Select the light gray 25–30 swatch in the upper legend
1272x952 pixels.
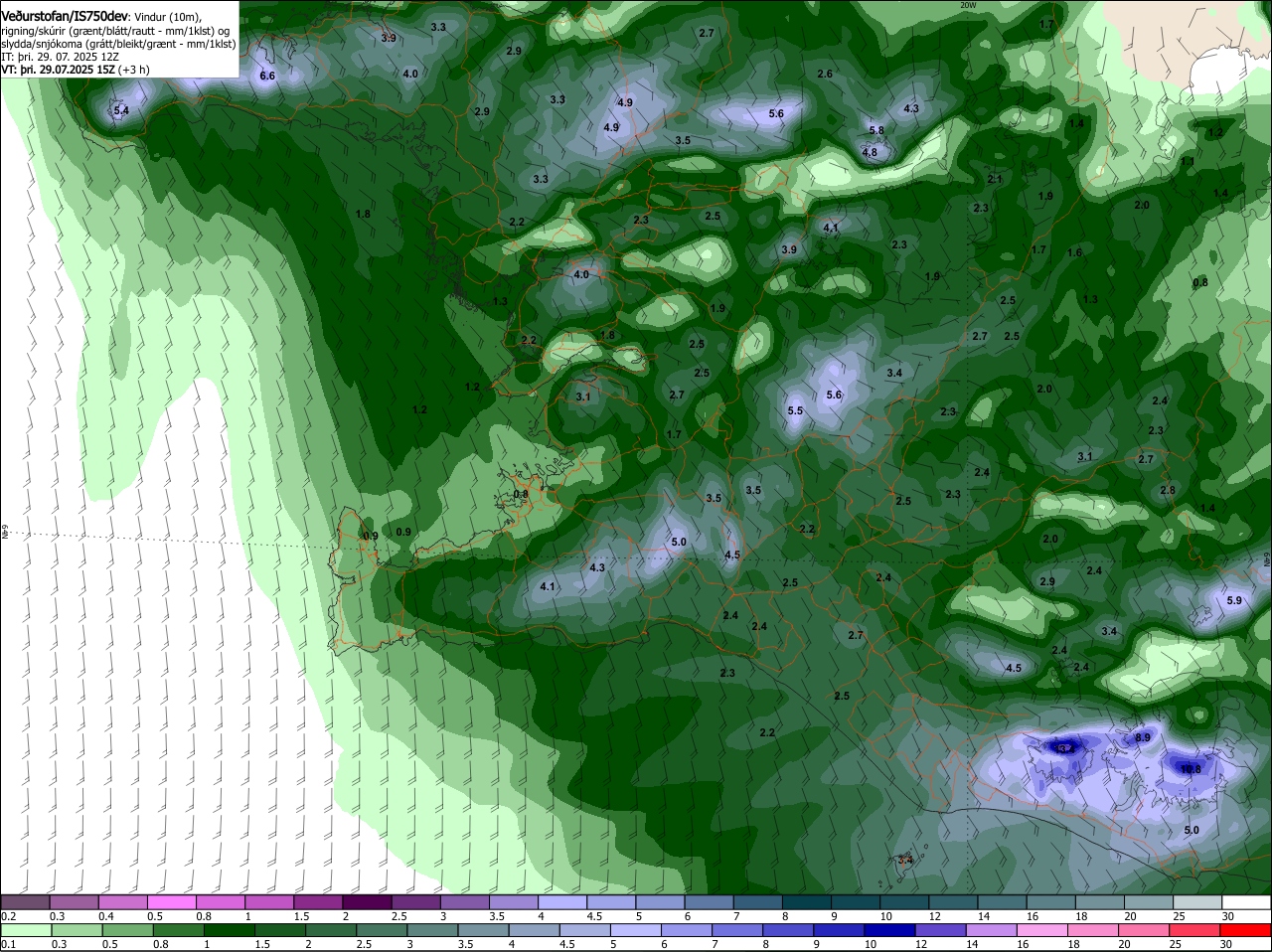[1197, 902]
